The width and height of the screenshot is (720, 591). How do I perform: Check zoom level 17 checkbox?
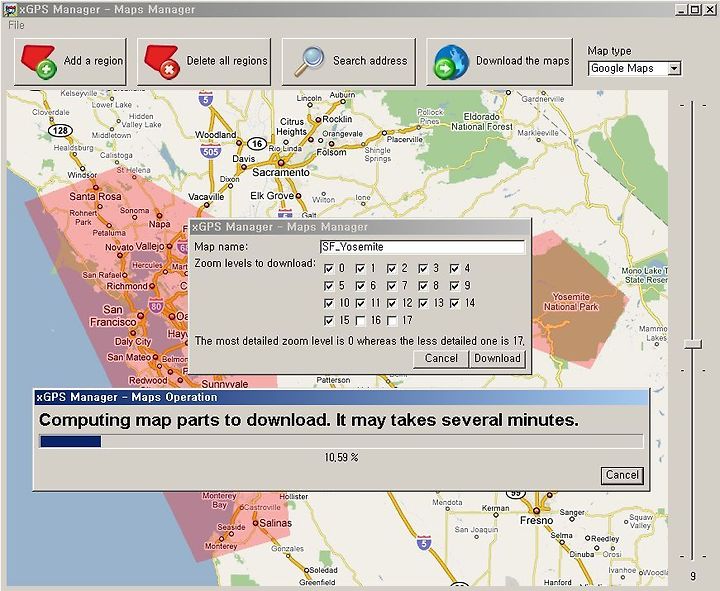click(x=392, y=321)
